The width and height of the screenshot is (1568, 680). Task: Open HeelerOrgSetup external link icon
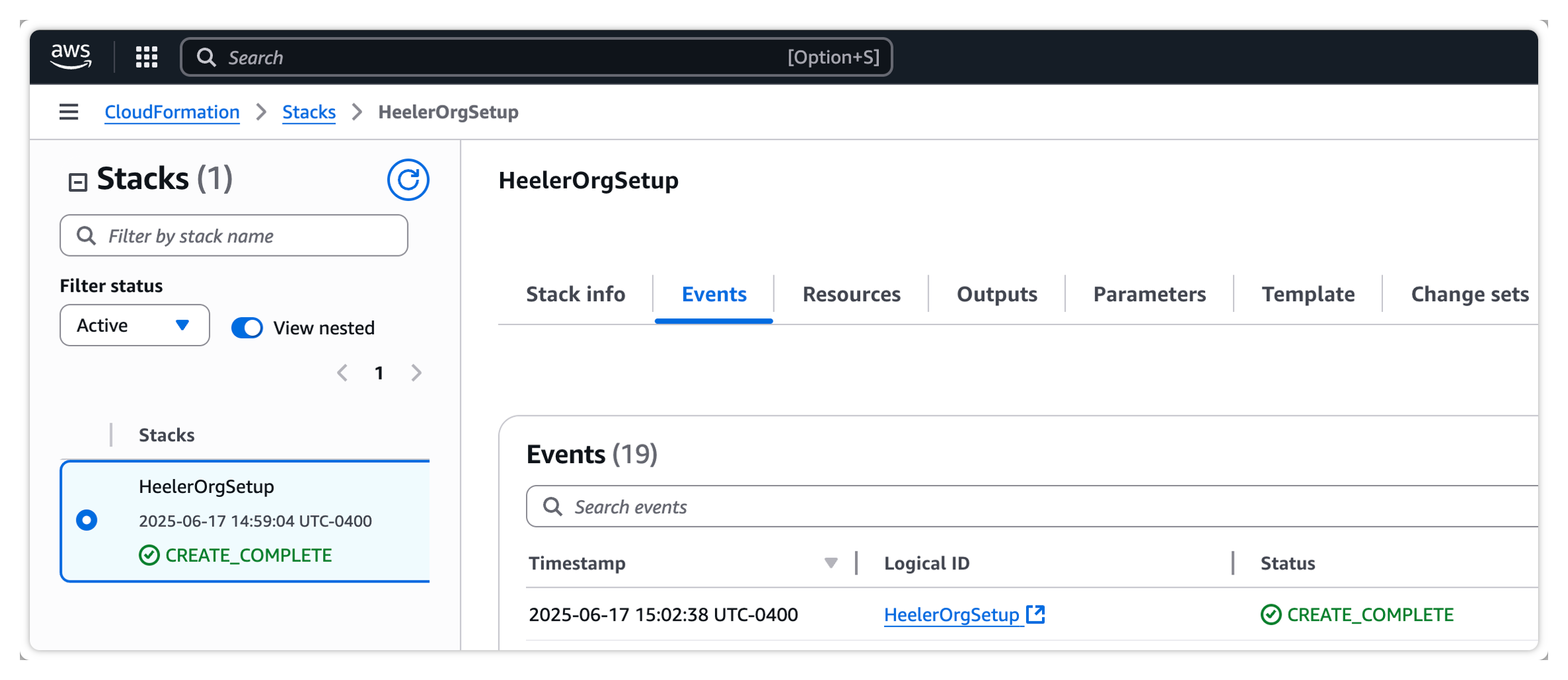click(x=1035, y=614)
